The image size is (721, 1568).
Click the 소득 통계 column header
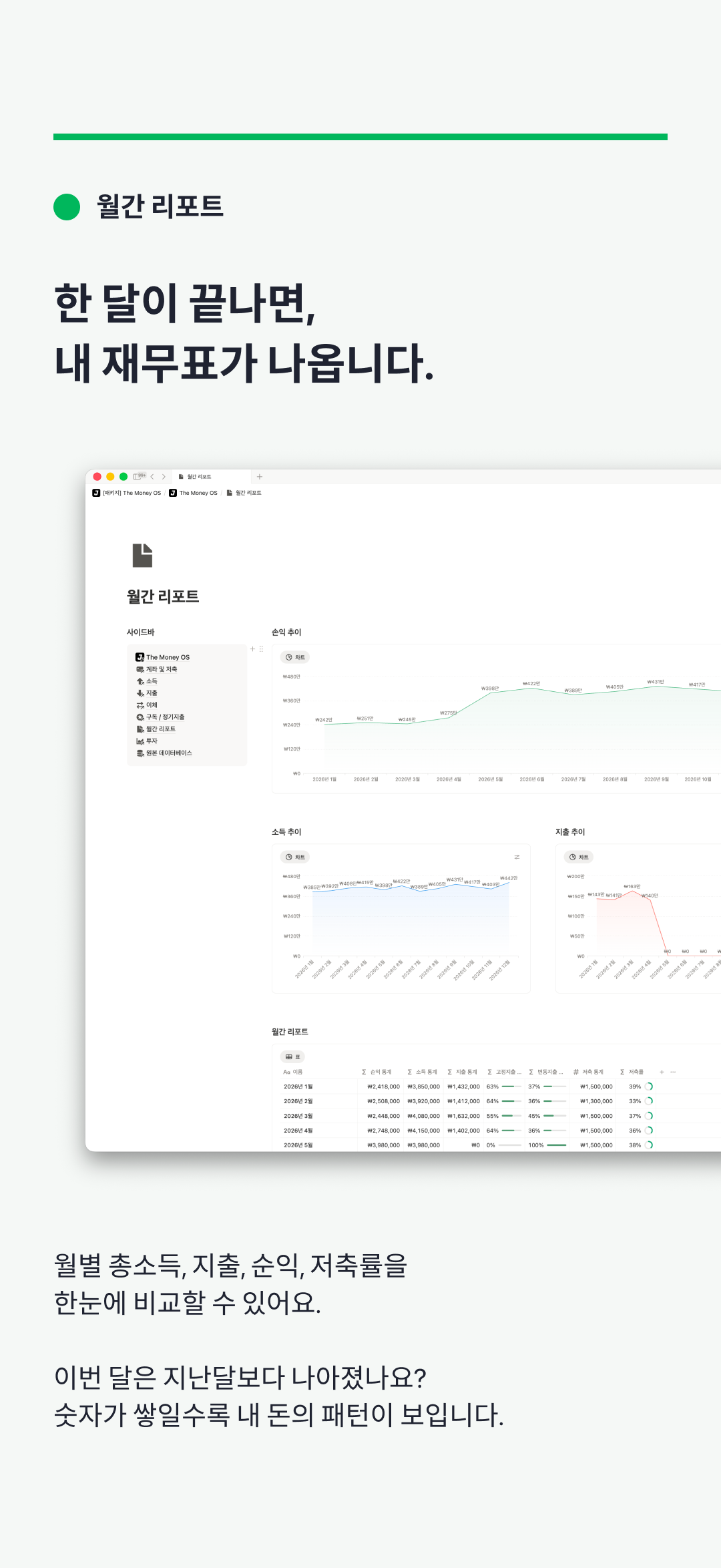[422, 1072]
